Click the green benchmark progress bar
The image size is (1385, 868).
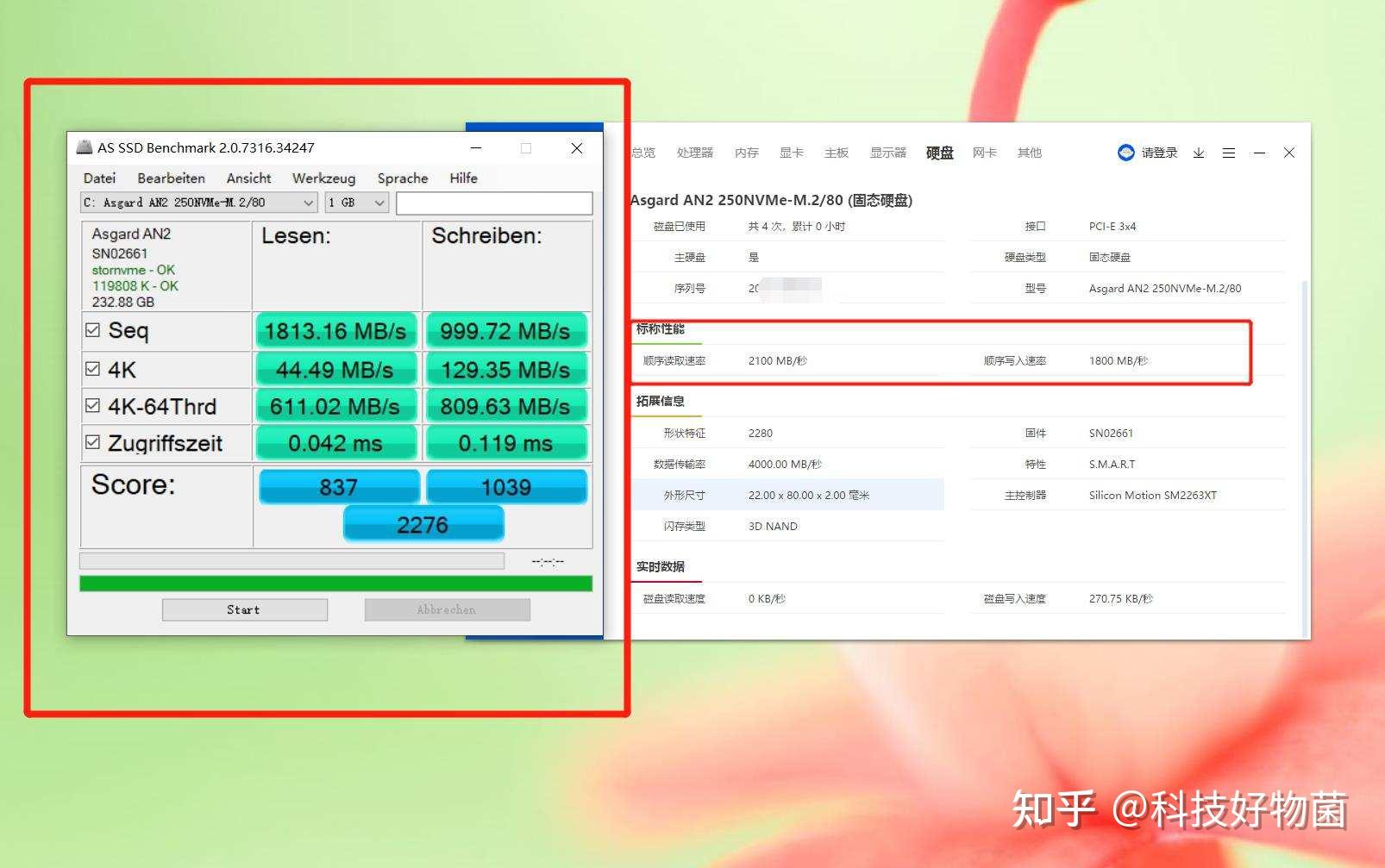[x=335, y=584]
